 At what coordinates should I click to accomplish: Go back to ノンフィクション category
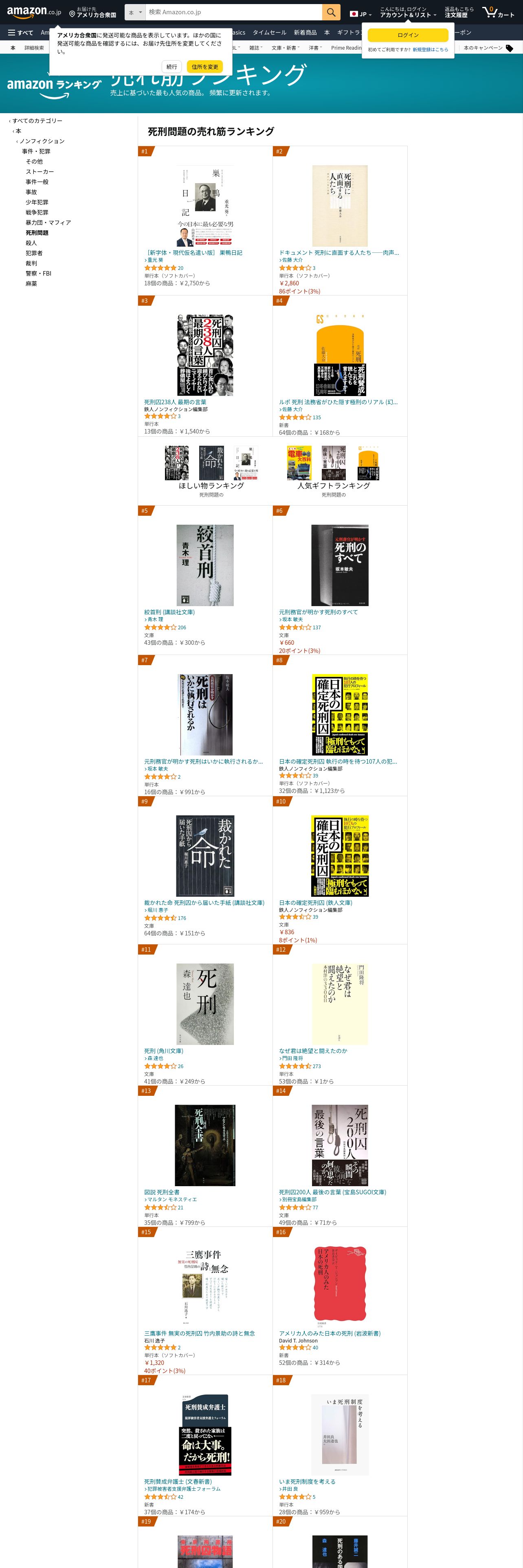click(42, 141)
